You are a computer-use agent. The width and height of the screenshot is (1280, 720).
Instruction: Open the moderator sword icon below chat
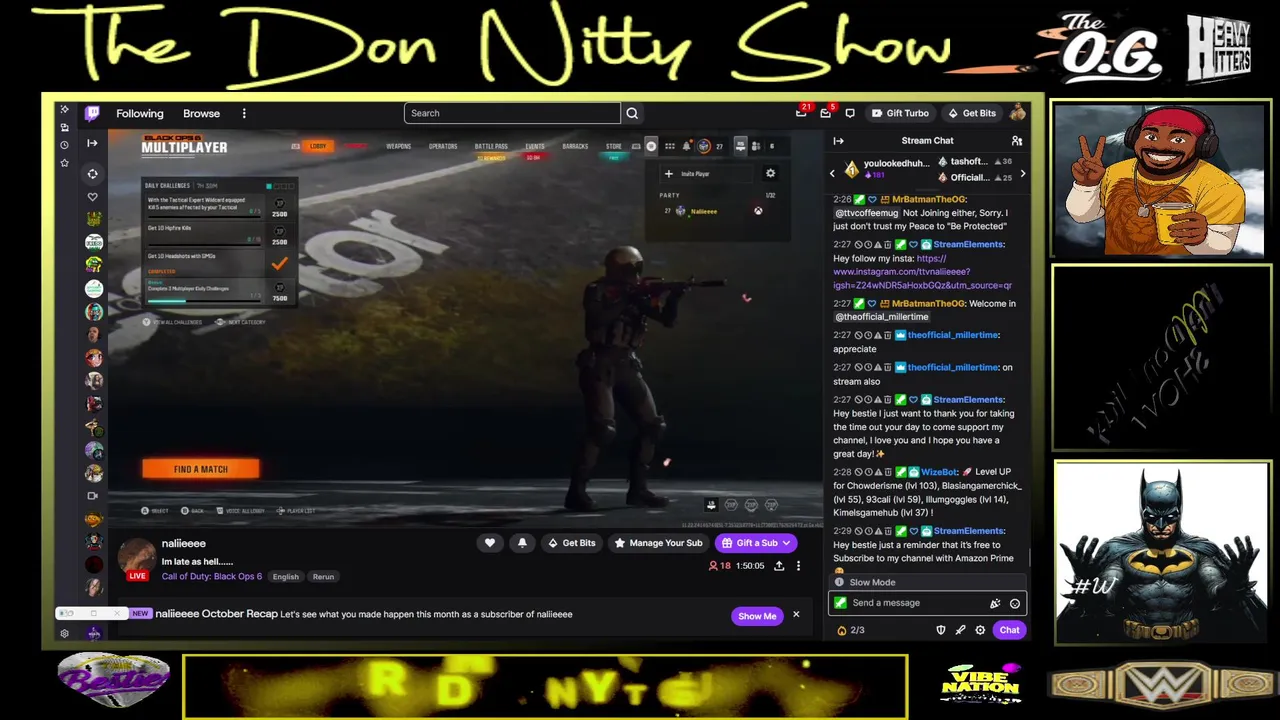click(960, 630)
